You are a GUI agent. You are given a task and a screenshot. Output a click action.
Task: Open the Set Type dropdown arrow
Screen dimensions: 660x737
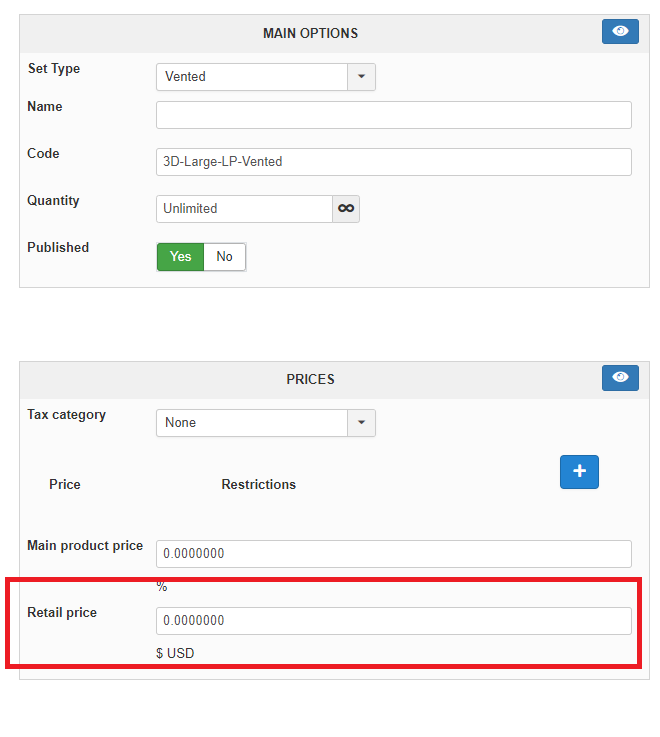click(x=361, y=77)
